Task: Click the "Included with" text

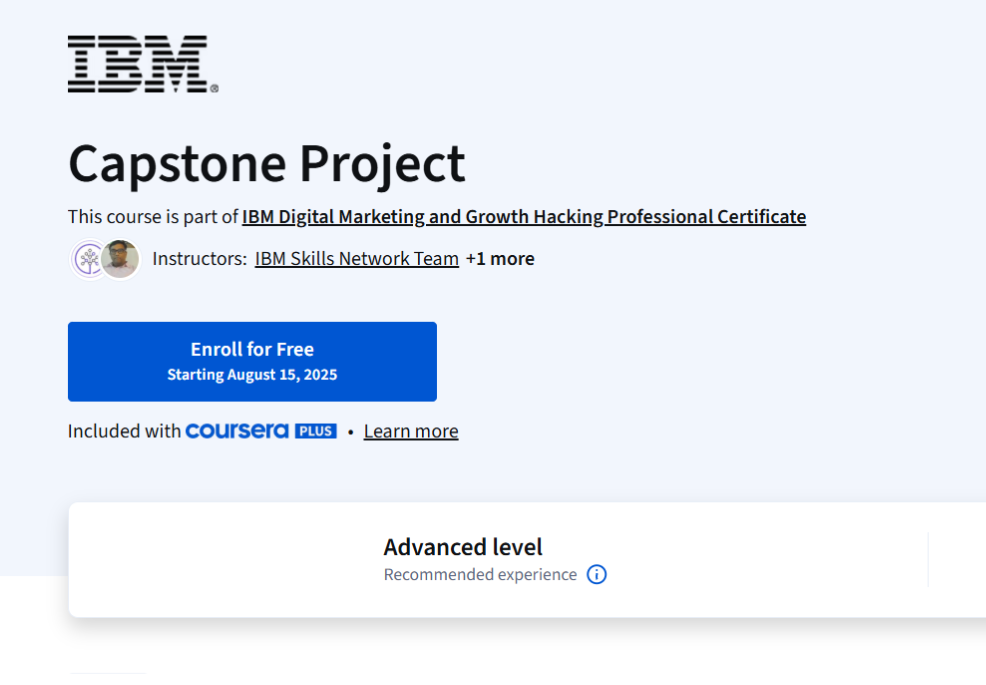Action: point(124,431)
